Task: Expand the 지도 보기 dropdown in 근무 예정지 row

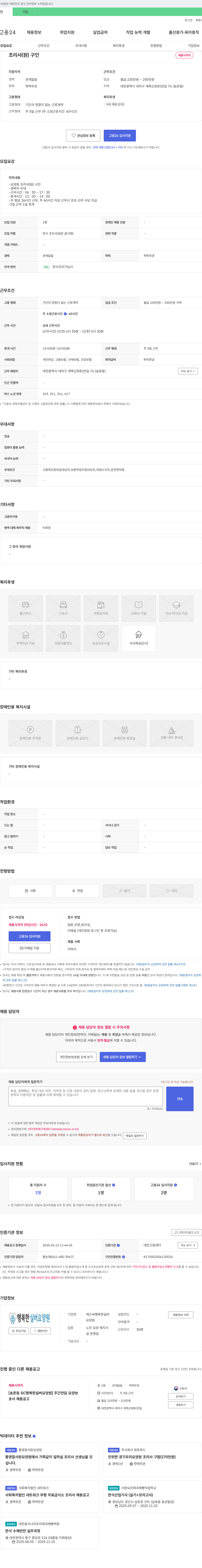Action: [x=187, y=371]
